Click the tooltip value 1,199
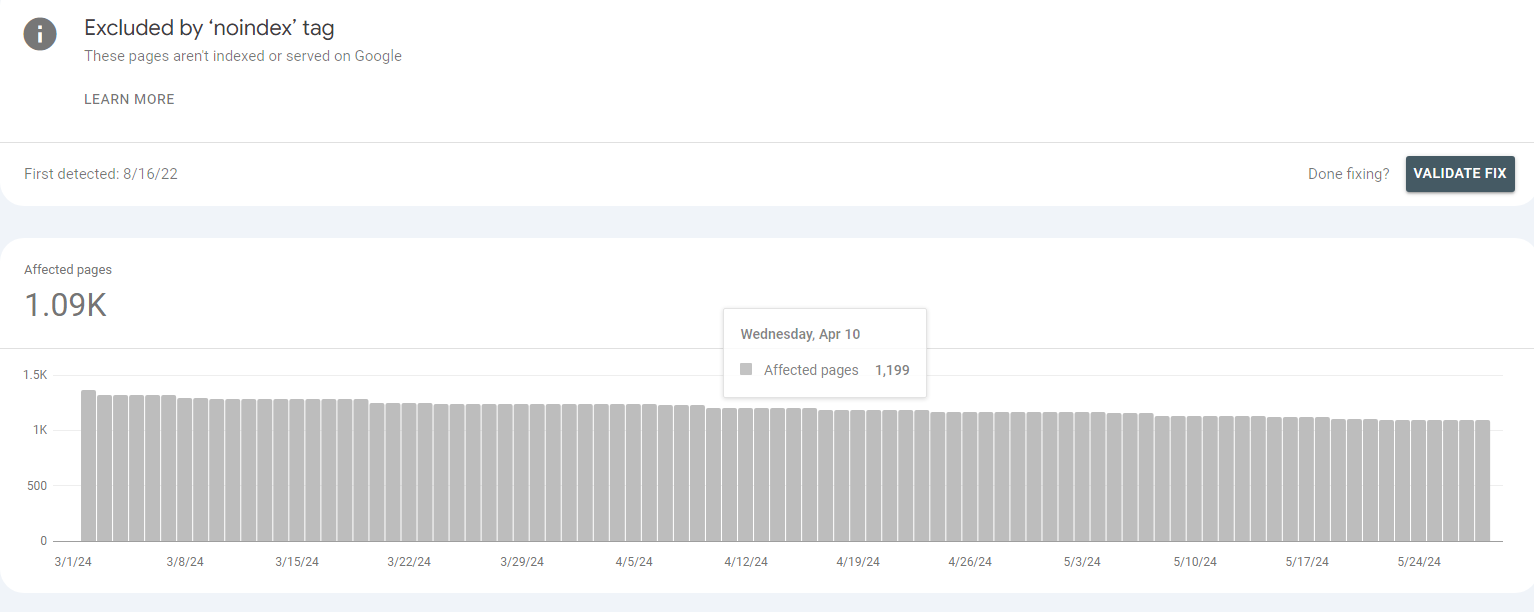 (892, 370)
